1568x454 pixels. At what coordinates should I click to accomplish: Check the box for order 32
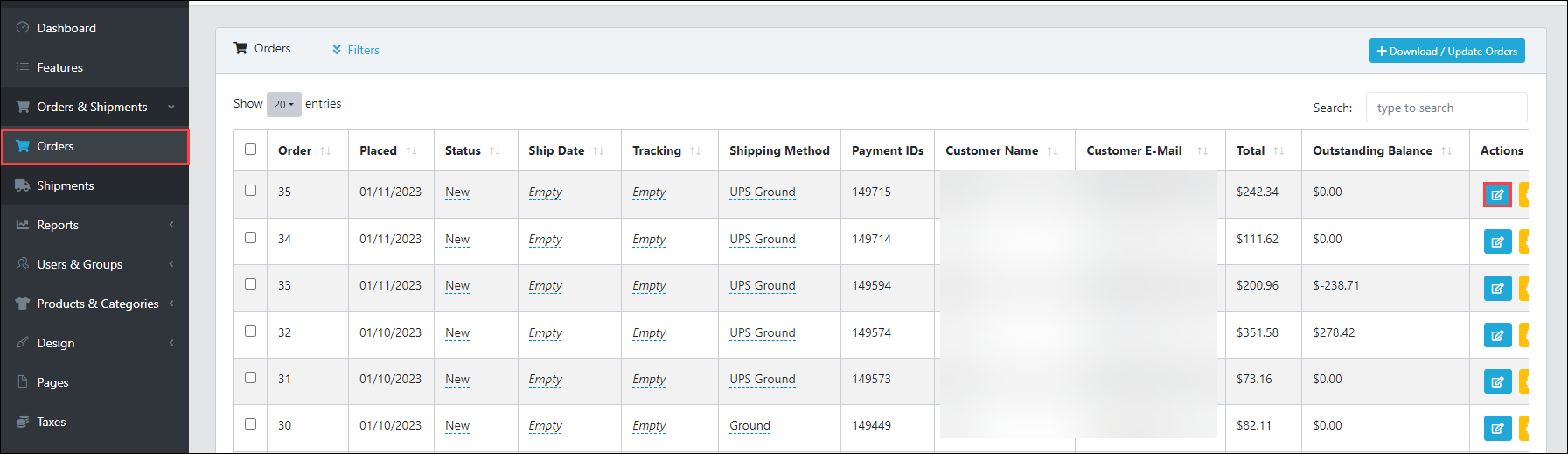pyautogui.click(x=251, y=332)
